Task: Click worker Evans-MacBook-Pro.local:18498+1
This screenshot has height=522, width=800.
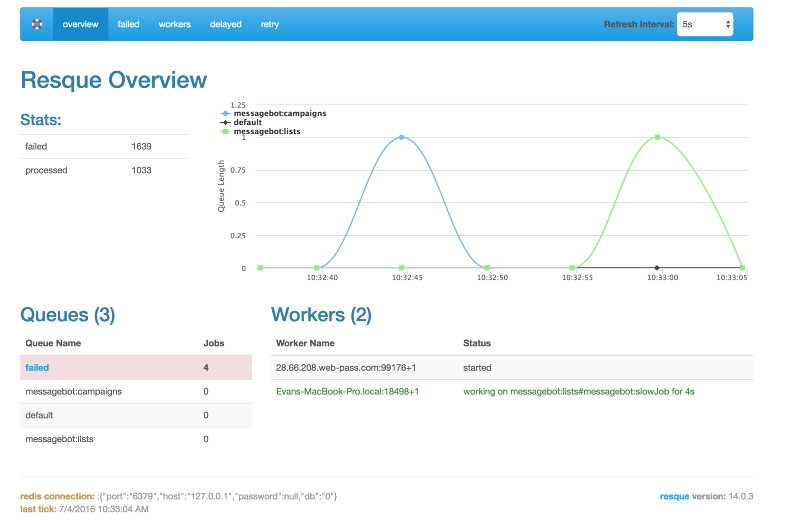Action: coord(347,391)
